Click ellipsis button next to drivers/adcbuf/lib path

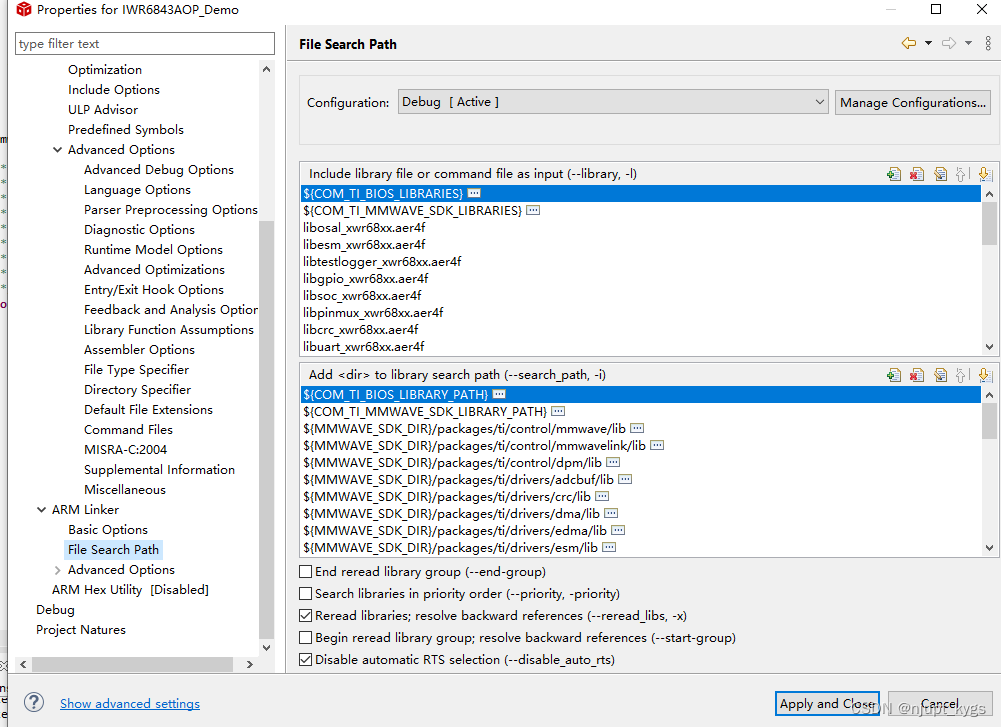click(625, 479)
